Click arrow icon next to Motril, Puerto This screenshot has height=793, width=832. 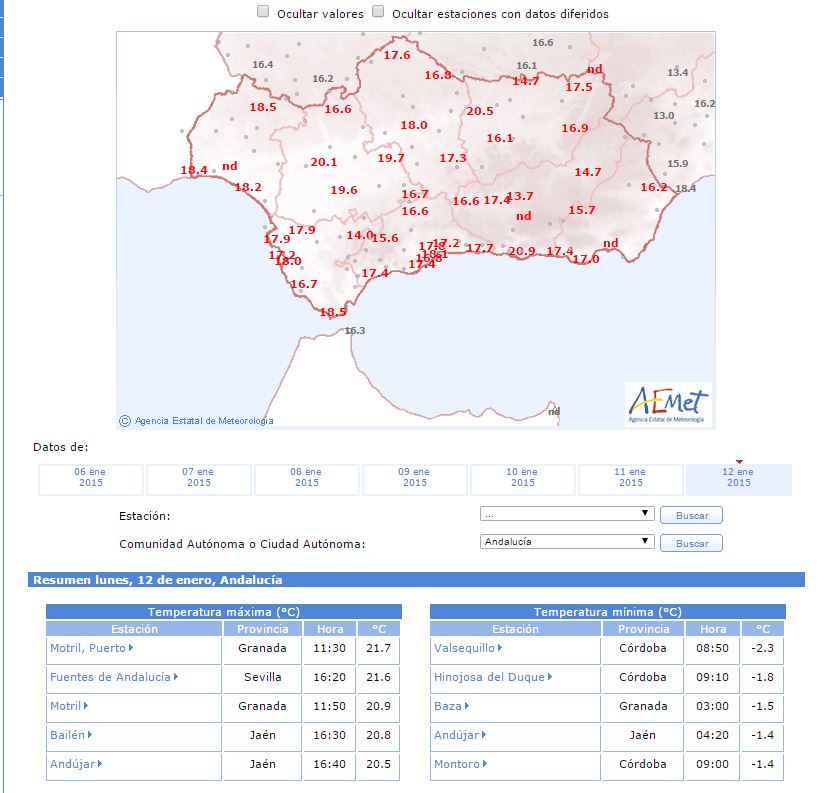click(131, 648)
